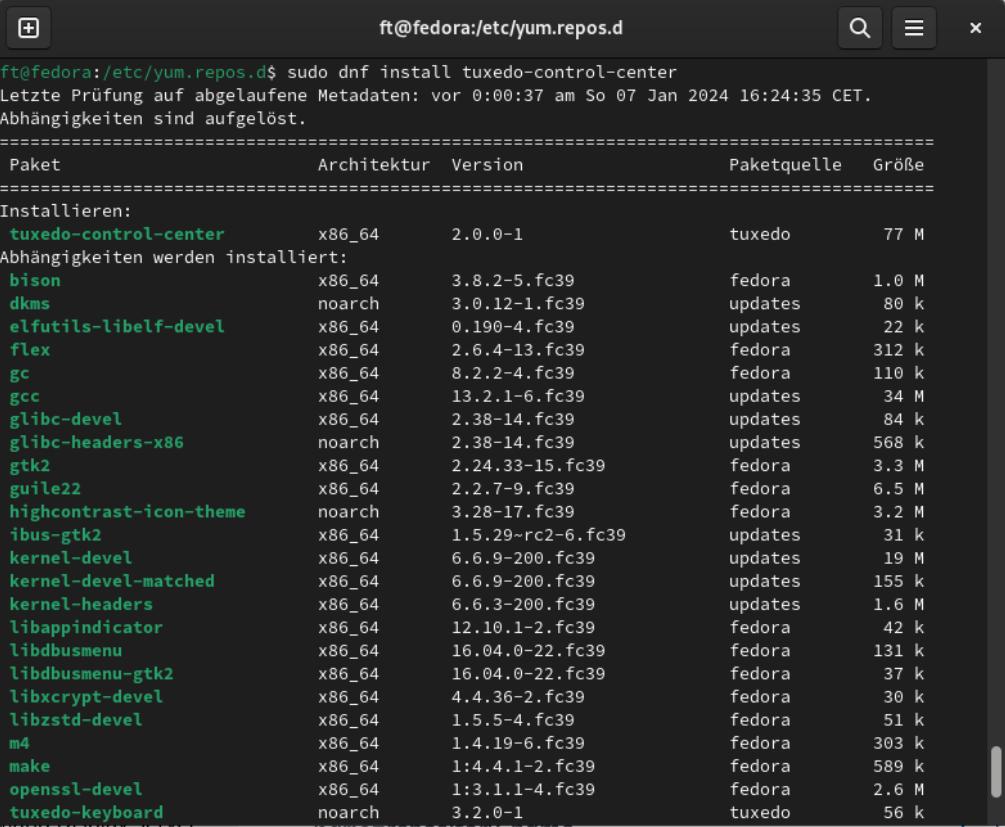Click the openssl-devel package name

76,789
